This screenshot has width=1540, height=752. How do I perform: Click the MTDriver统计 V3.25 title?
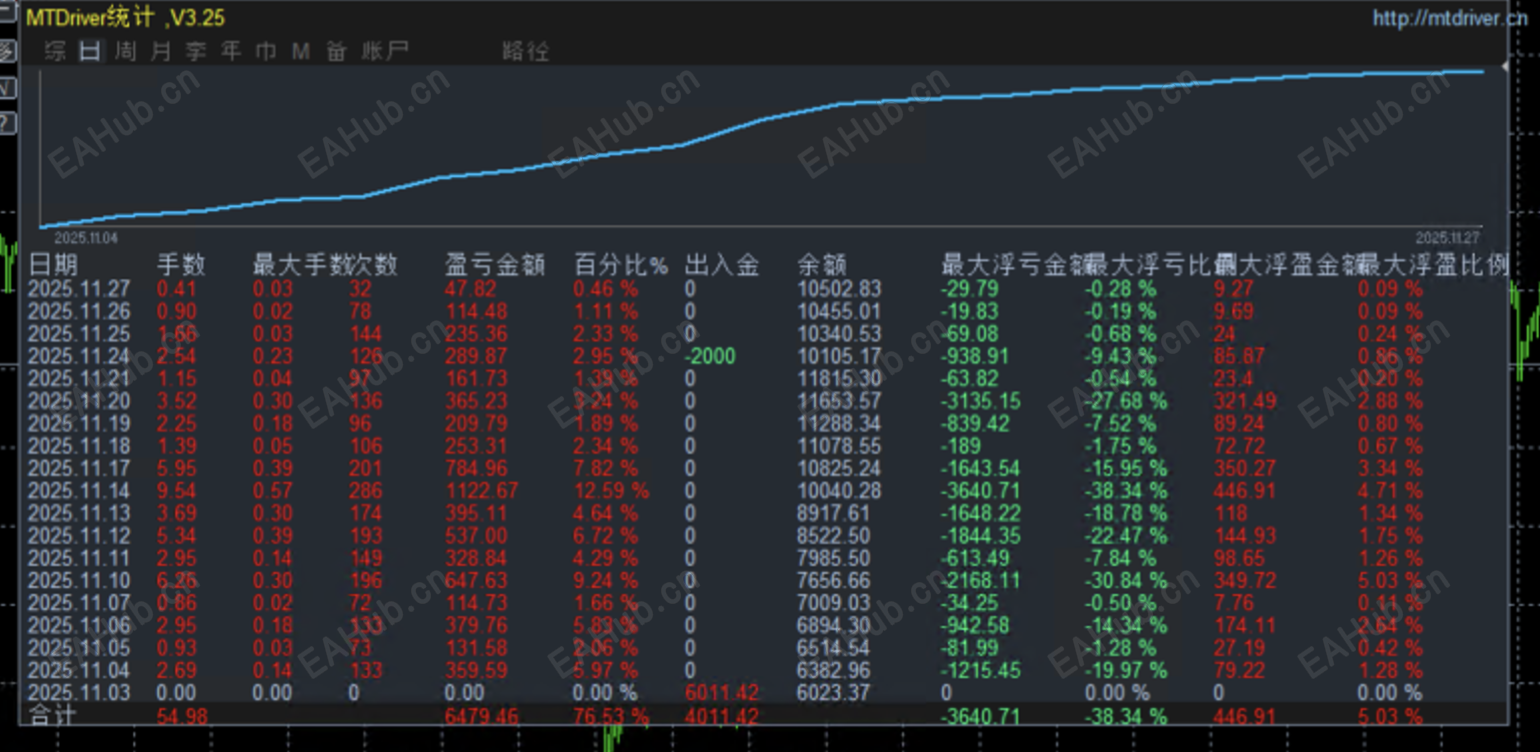click(125, 18)
